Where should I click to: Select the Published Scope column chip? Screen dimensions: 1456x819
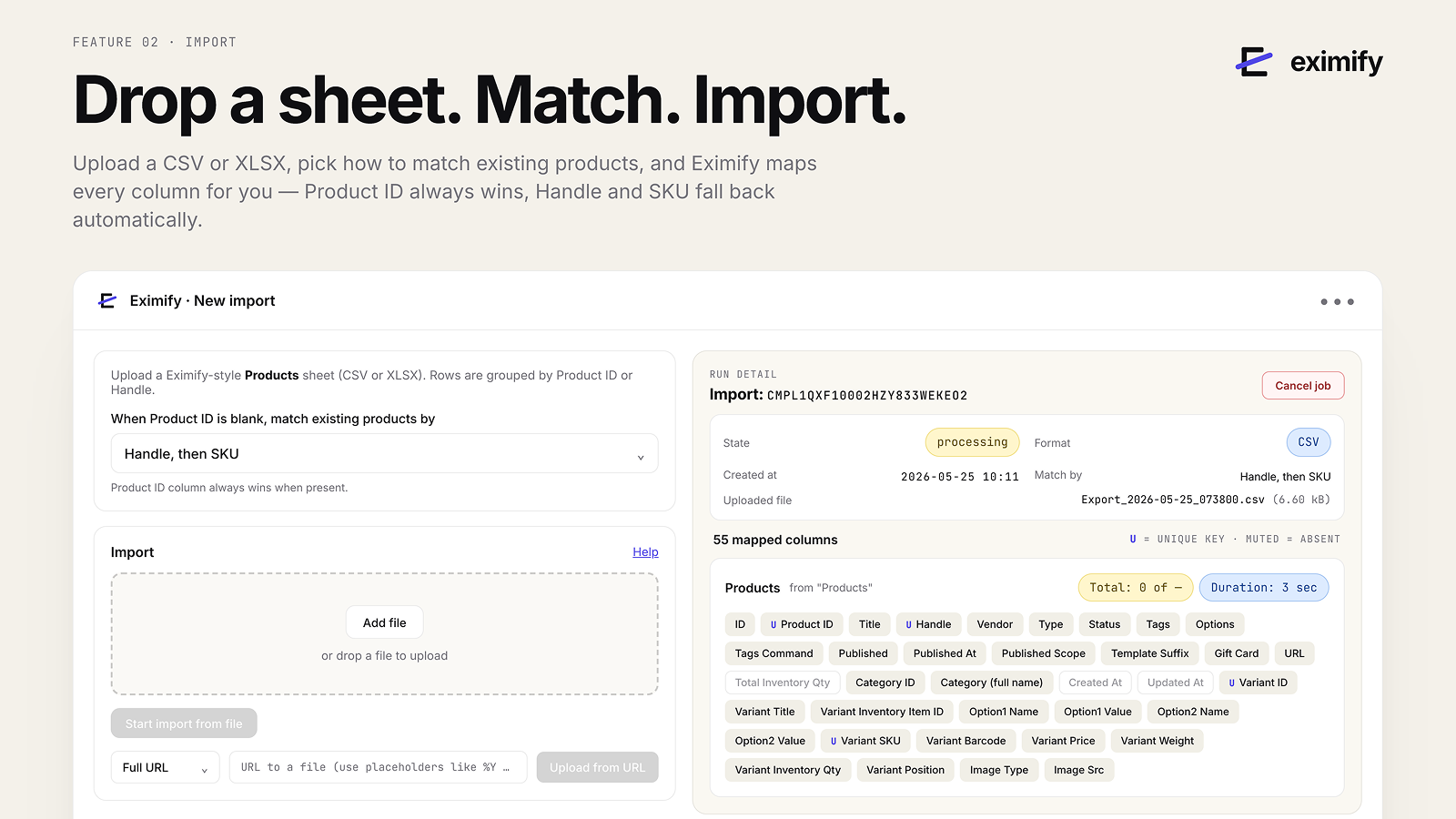pos(1044,653)
